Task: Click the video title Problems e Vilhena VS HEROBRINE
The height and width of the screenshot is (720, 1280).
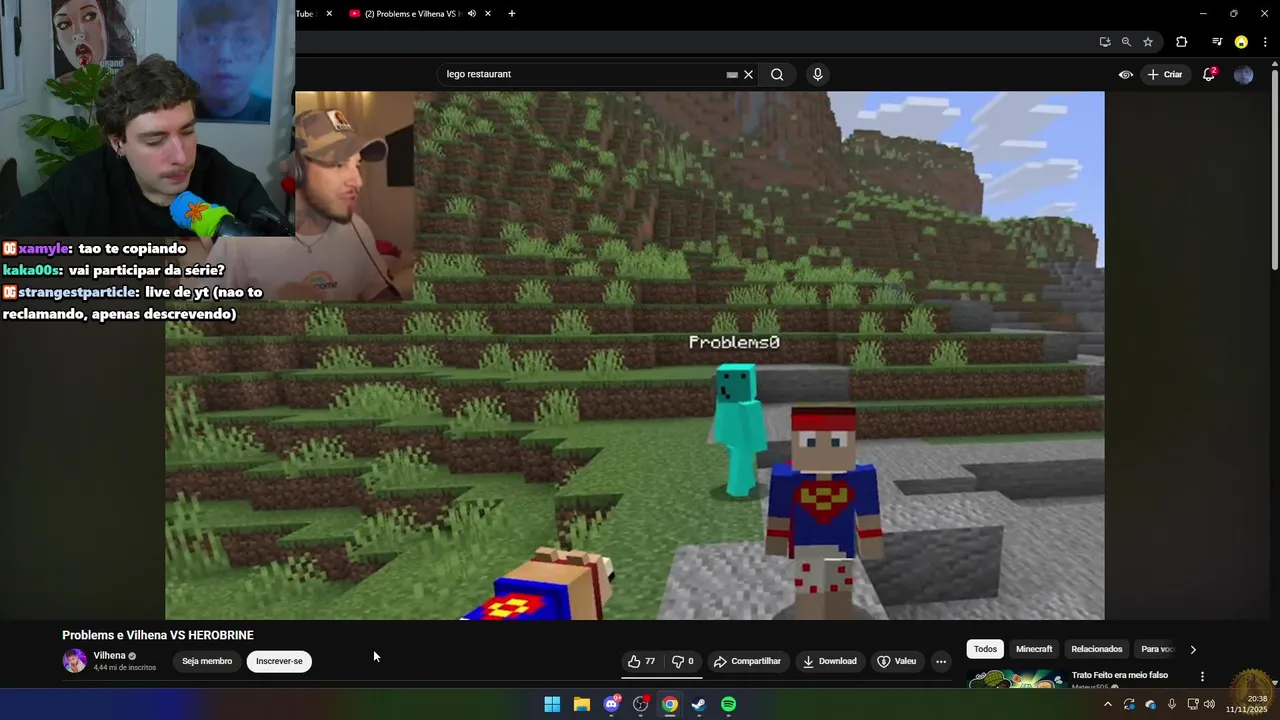Action: tap(158, 635)
